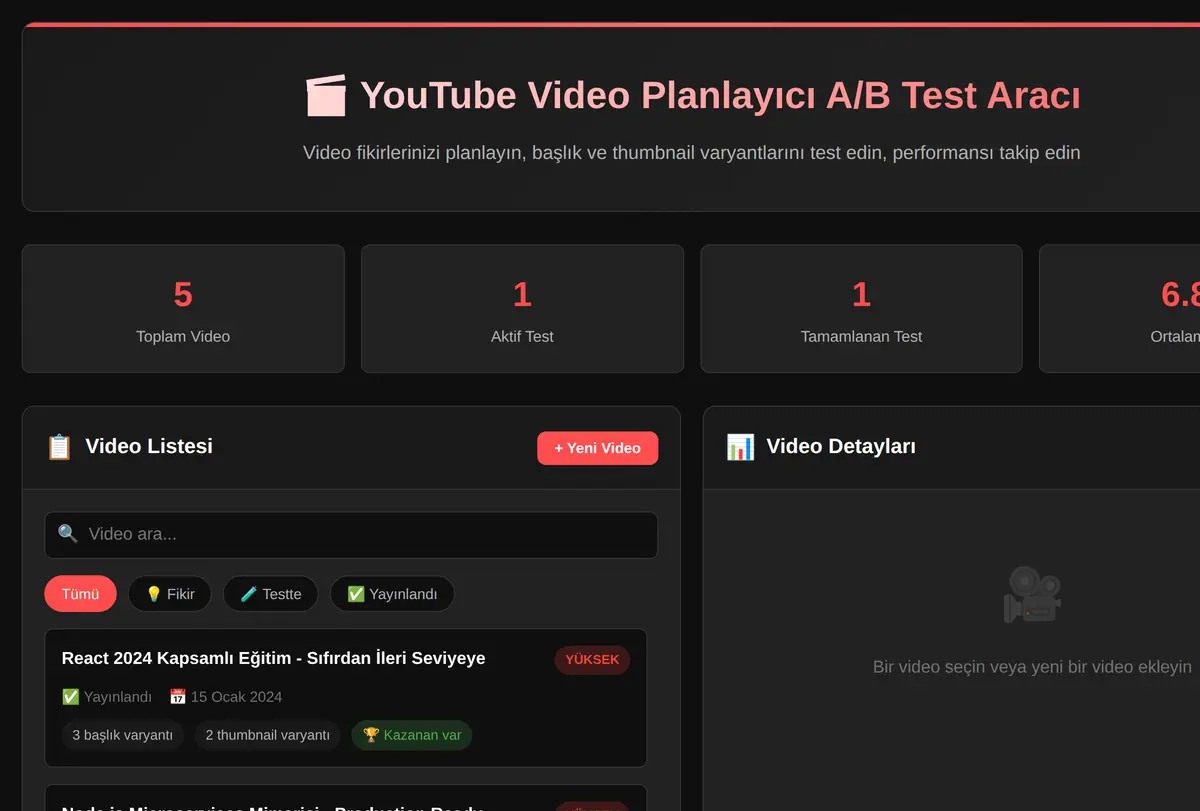
Task: Open the React 2024 Kapsamlı Eğitim video
Action: pyautogui.click(x=346, y=698)
